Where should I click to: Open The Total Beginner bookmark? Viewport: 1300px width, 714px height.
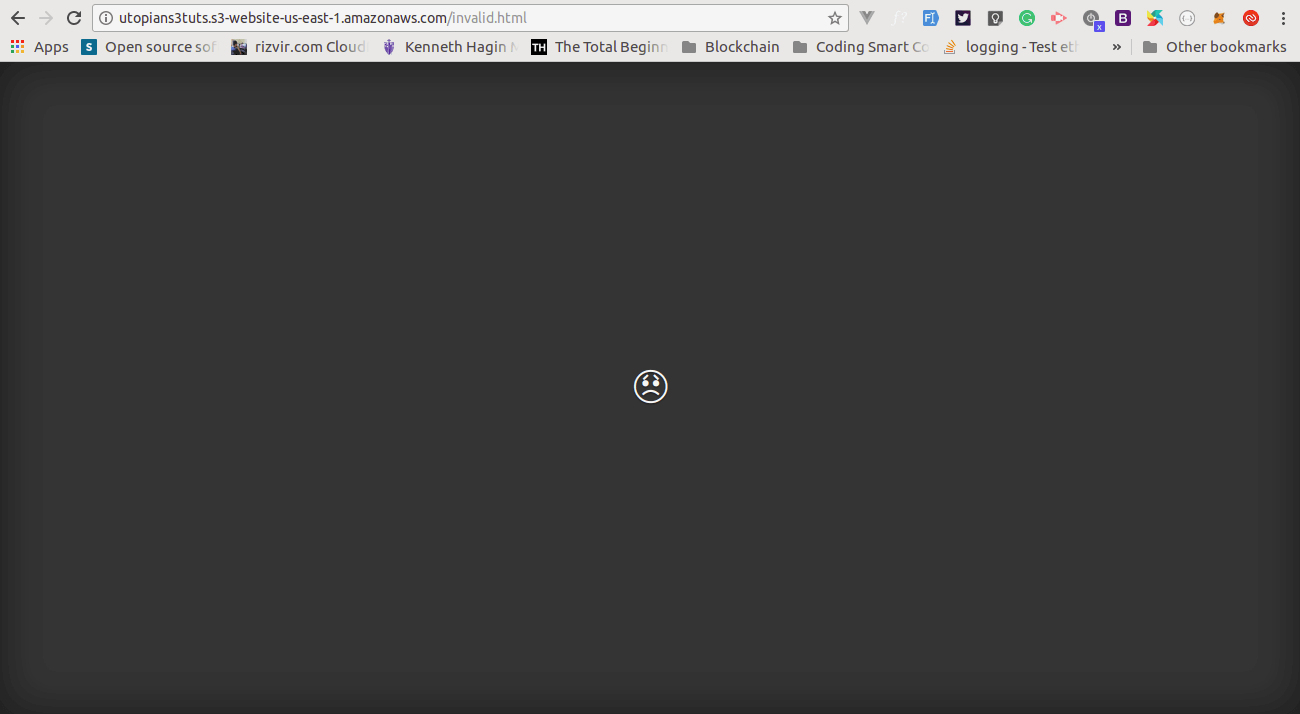(x=600, y=47)
